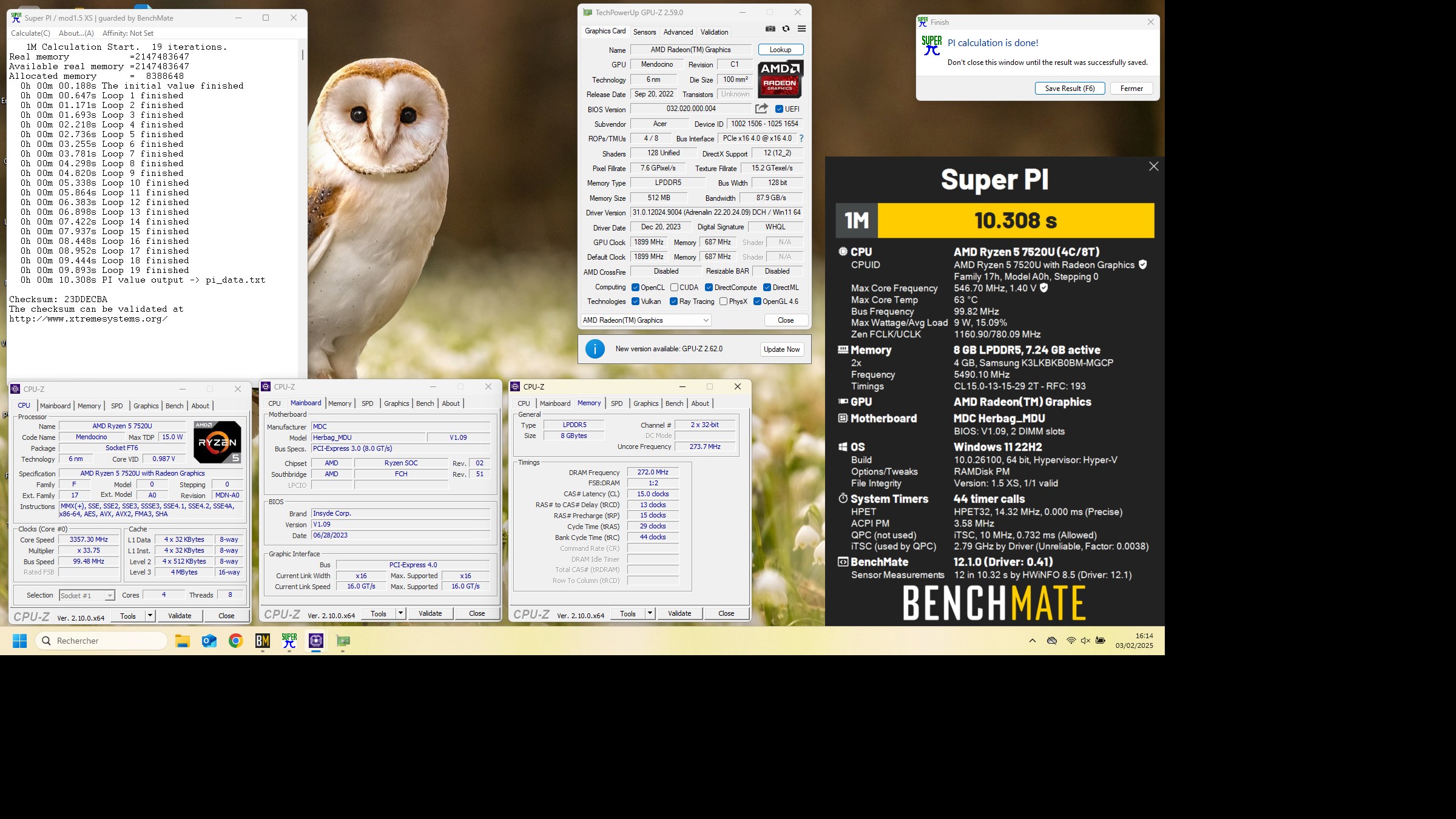This screenshot has height=819, width=1456.
Task: Click the GPU-Z refresh icon
Action: 786,29
